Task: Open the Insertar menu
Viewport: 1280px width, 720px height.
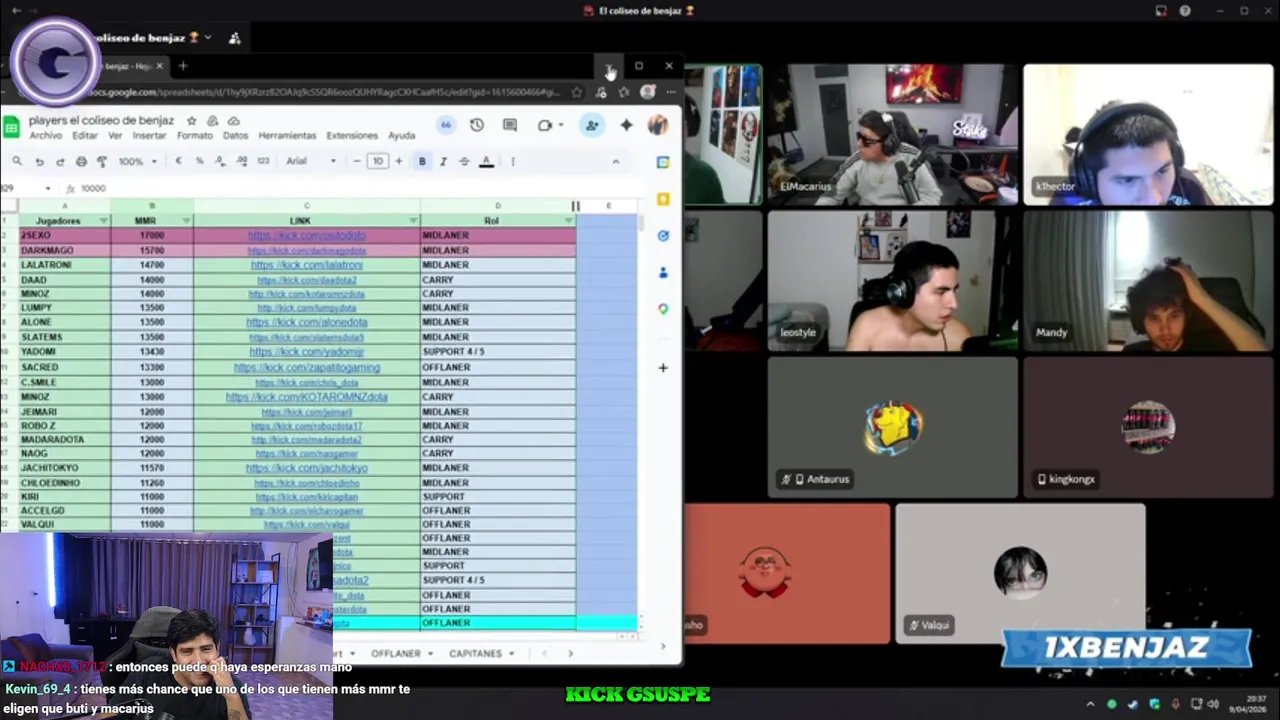Action: (x=150, y=136)
